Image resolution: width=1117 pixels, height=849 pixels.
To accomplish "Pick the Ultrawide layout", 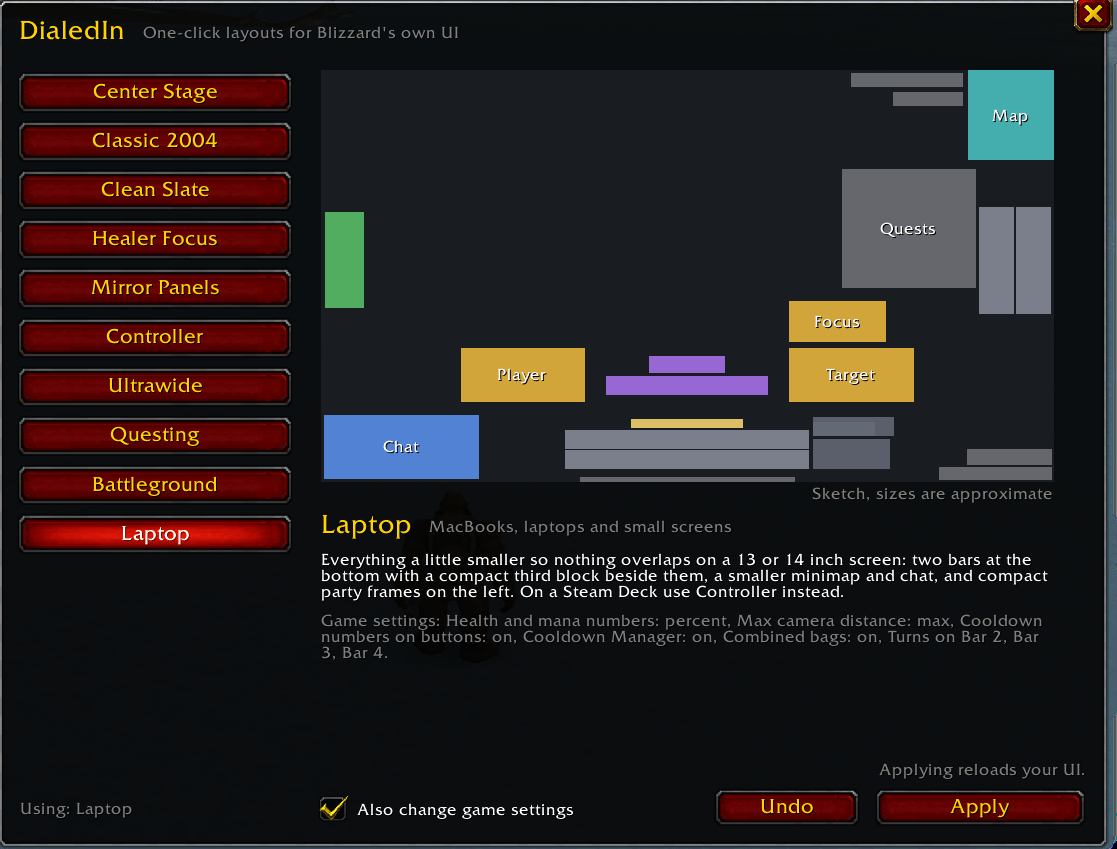I will point(155,386).
